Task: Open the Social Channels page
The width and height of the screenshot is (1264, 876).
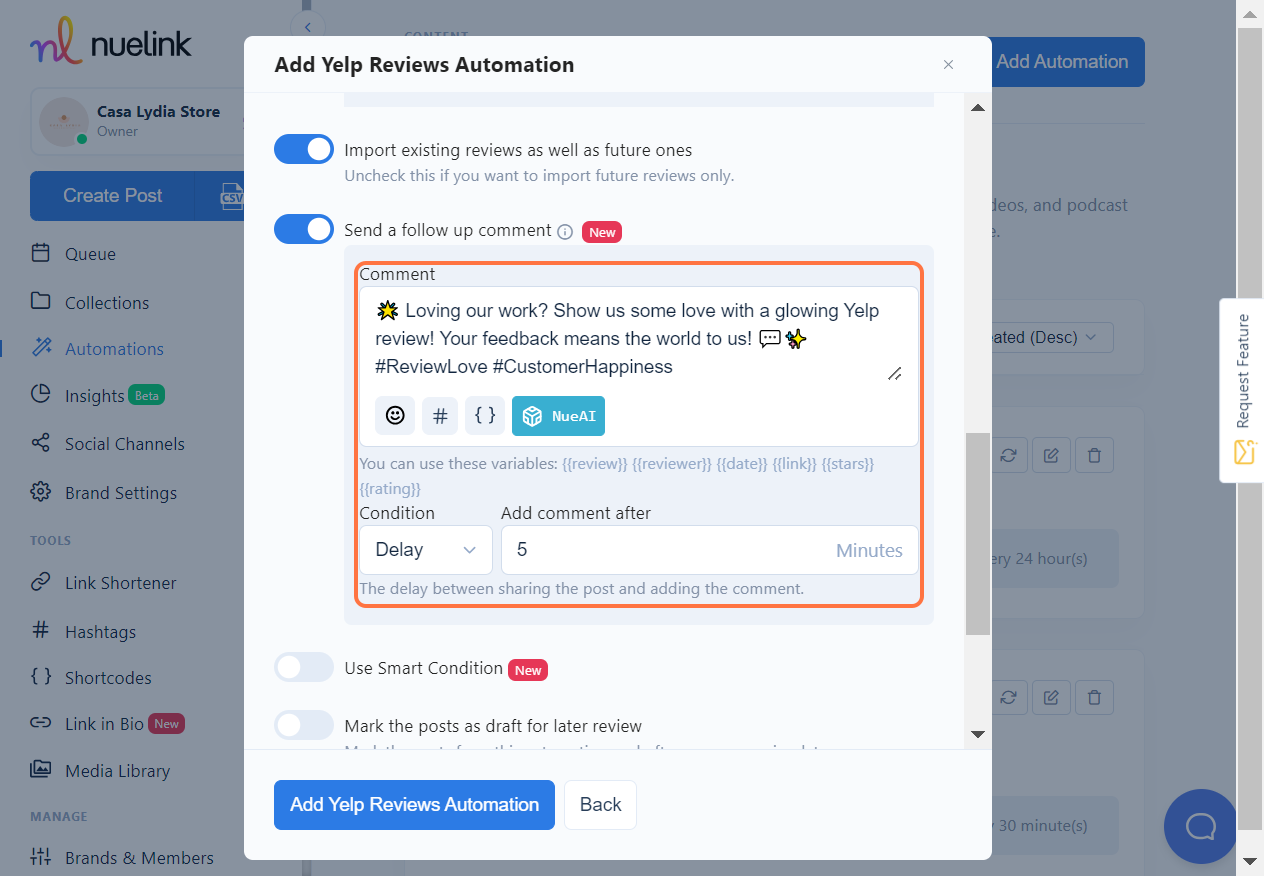Action: (x=125, y=444)
